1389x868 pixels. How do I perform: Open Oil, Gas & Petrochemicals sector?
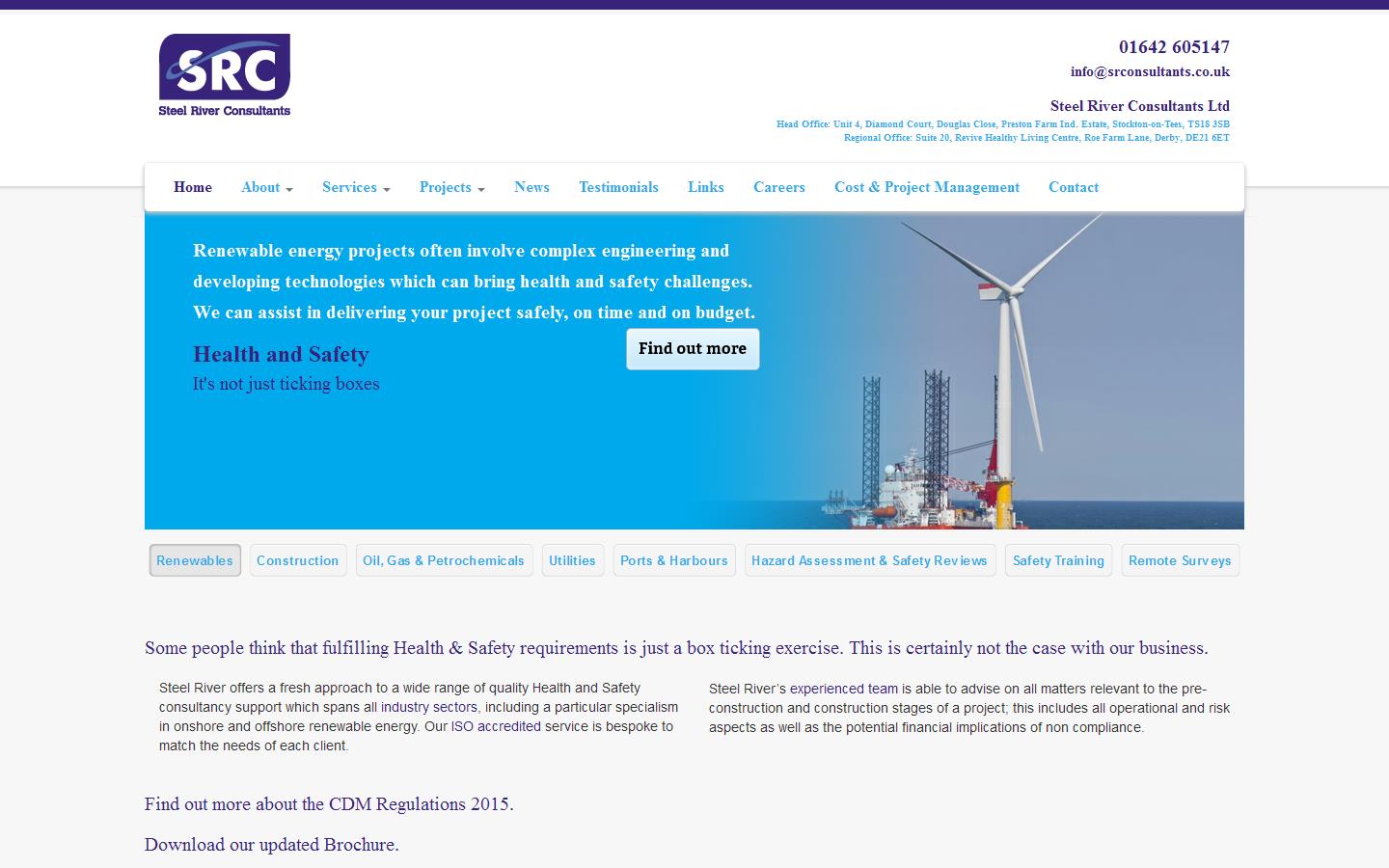click(444, 560)
